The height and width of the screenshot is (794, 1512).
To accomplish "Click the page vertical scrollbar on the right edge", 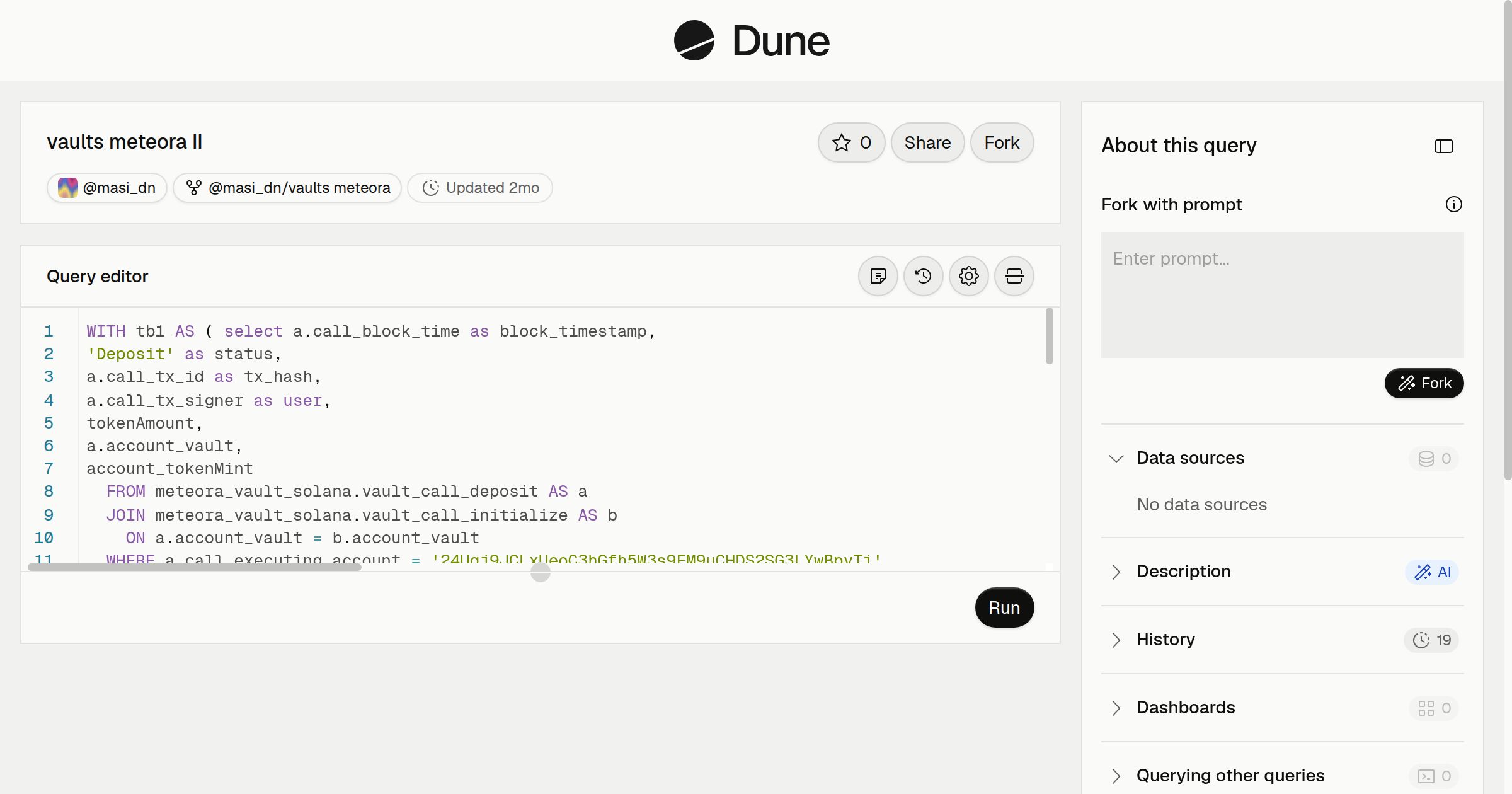I will 1508,239.
